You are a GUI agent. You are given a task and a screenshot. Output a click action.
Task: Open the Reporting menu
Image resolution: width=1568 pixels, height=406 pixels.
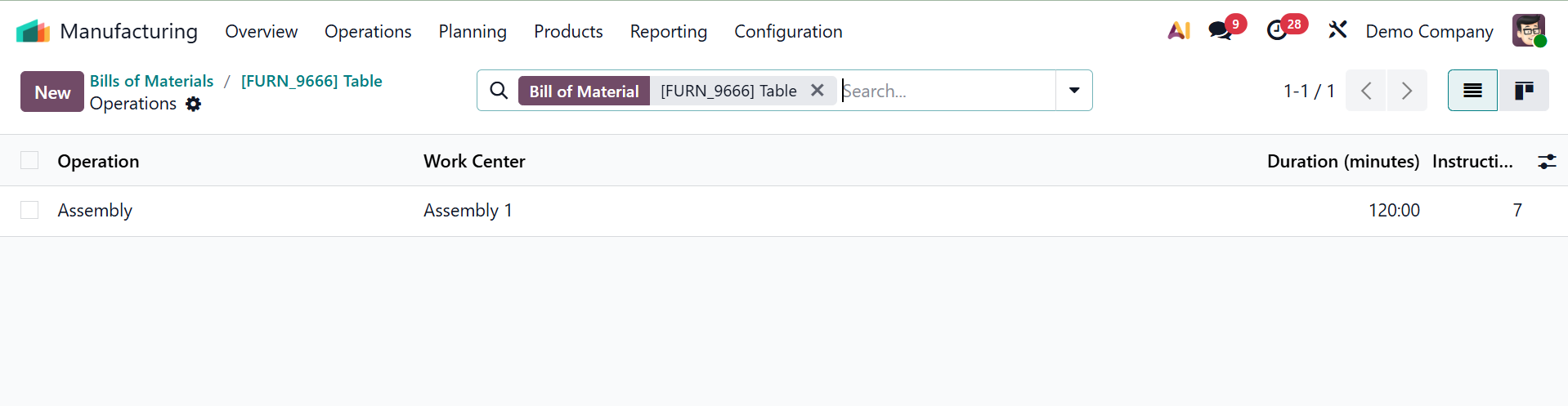coord(668,32)
